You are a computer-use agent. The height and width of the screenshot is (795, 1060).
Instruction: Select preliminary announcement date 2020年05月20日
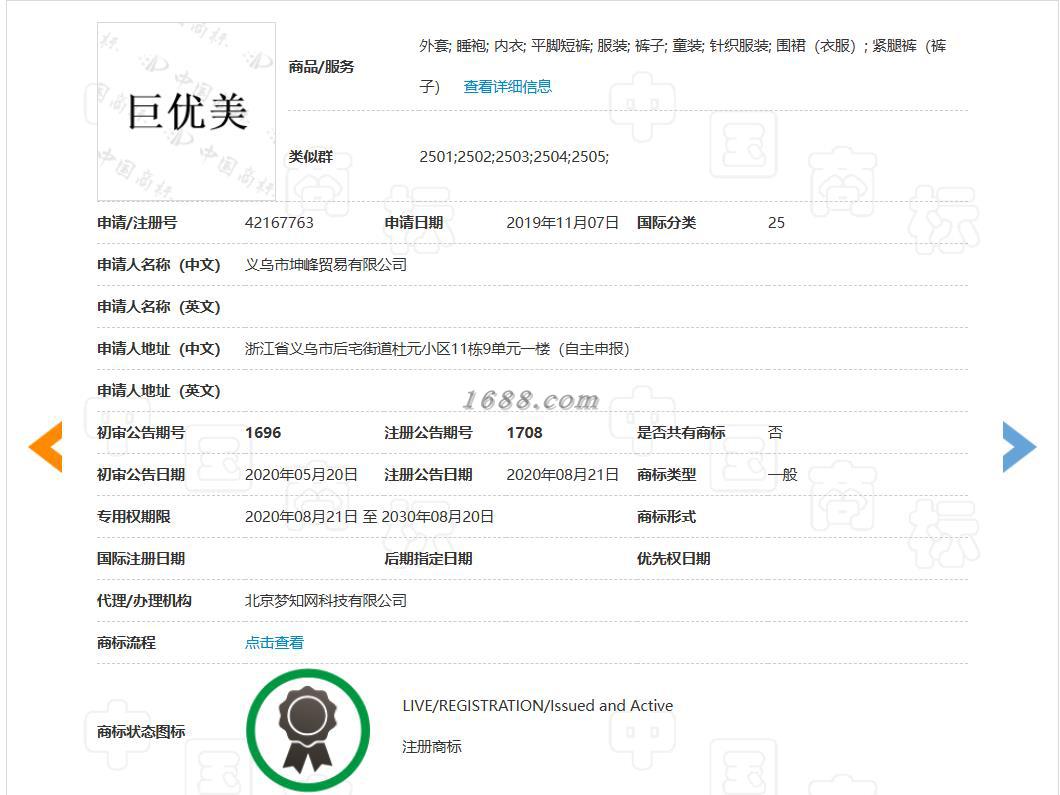pyautogui.click(x=301, y=475)
